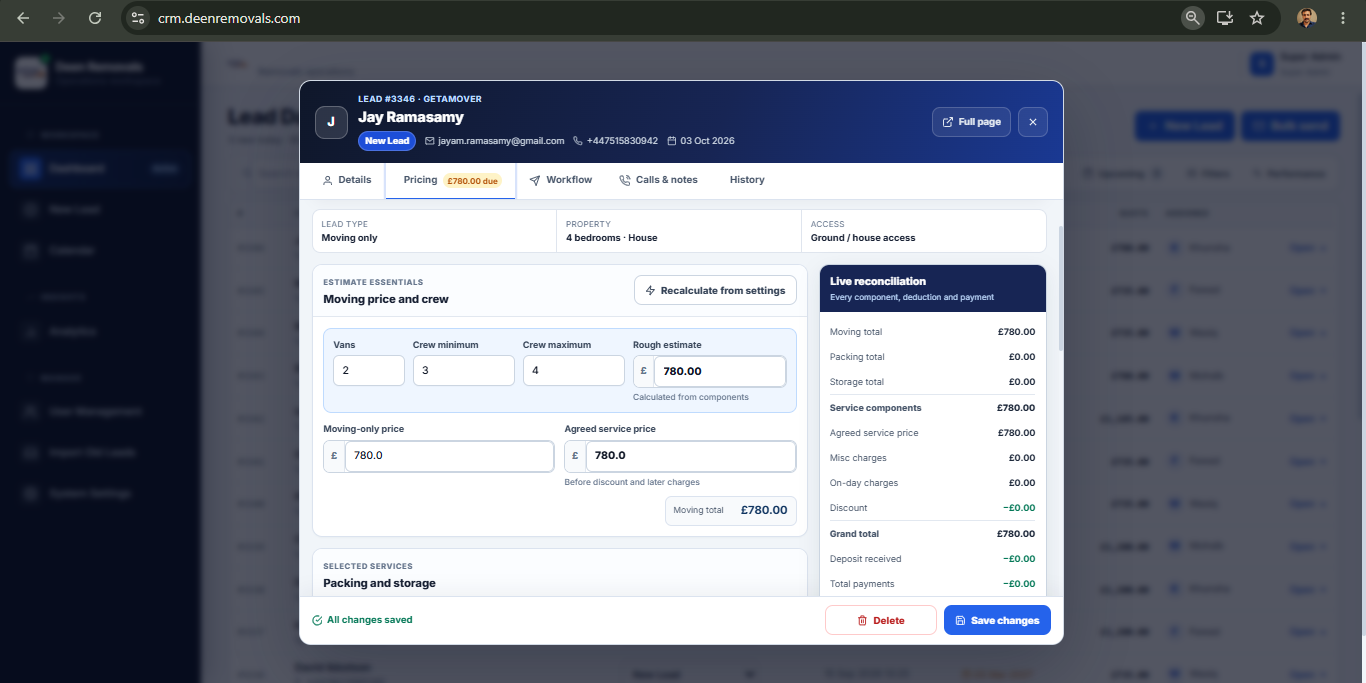Click the modal's vertical scrollbar

pyautogui.click(x=1060, y=290)
